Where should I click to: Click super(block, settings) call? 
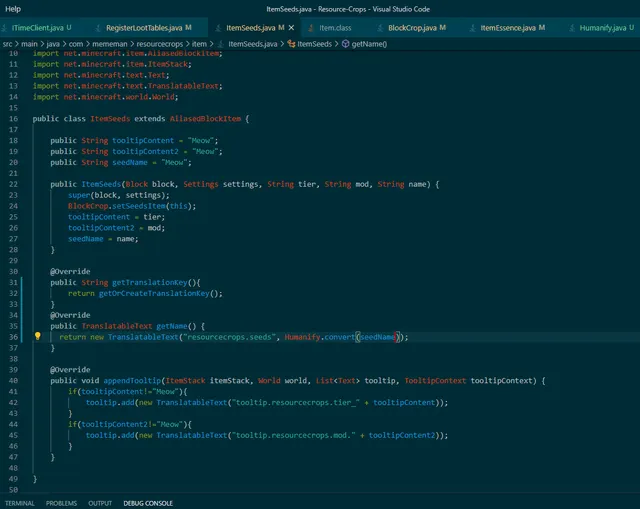tap(118, 195)
